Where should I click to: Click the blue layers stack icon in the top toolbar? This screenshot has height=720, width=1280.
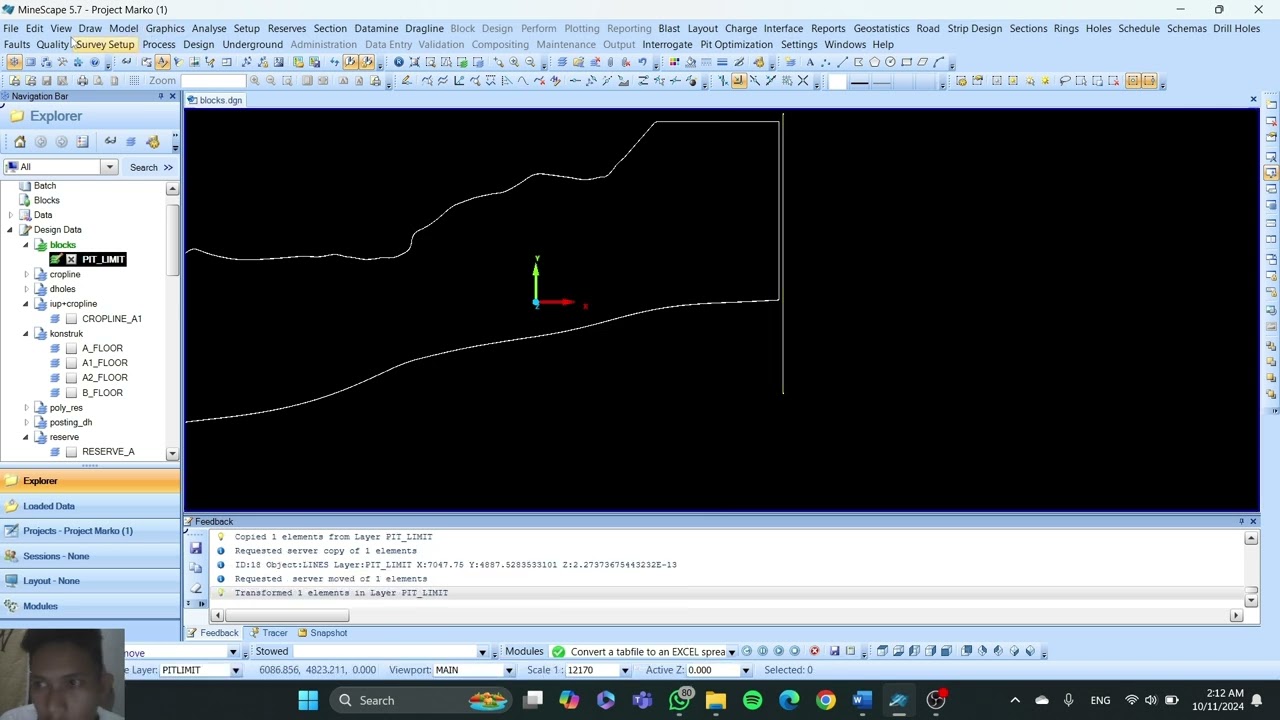click(562, 62)
